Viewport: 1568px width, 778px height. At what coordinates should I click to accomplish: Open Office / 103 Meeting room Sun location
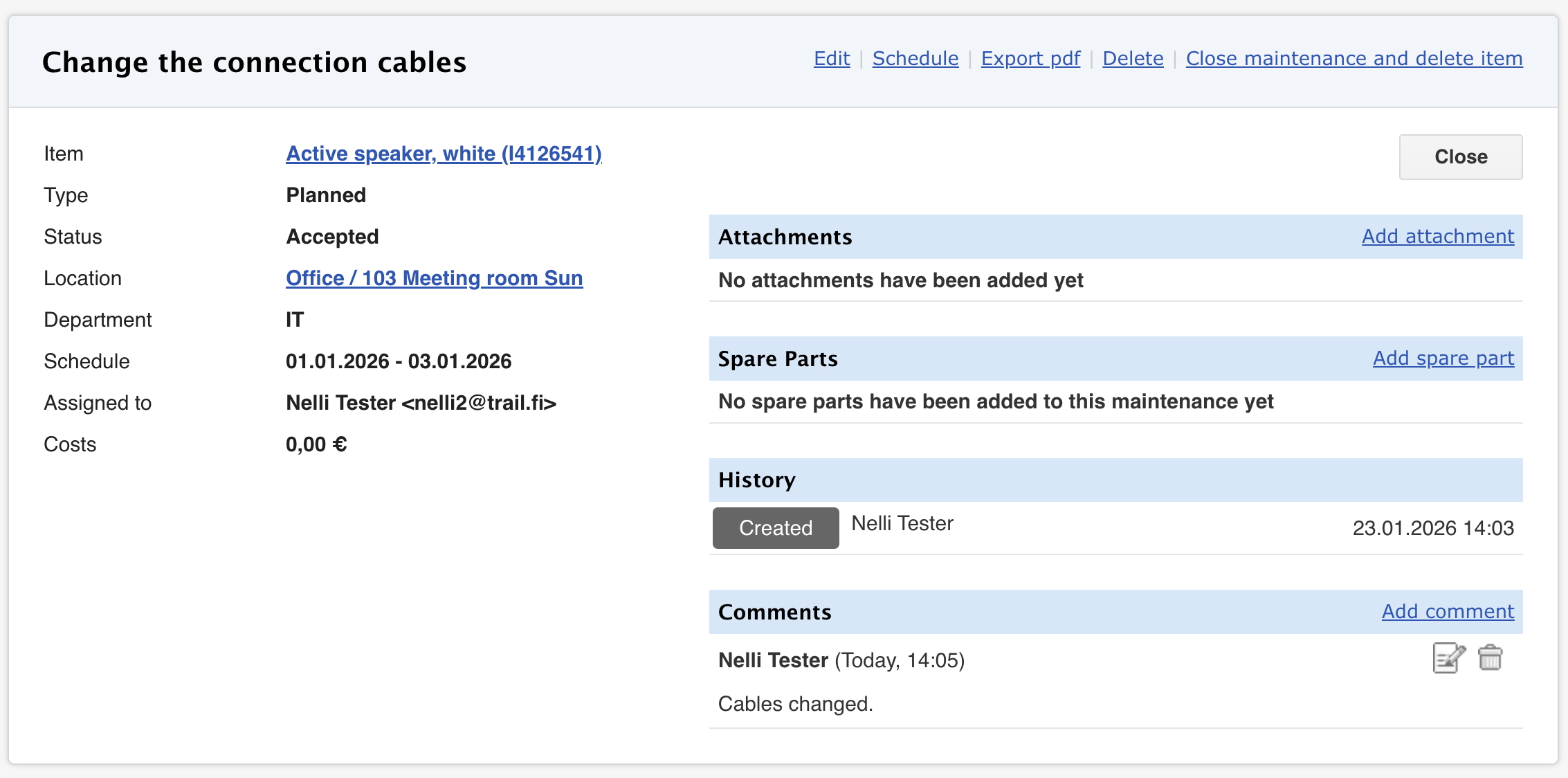coord(434,278)
